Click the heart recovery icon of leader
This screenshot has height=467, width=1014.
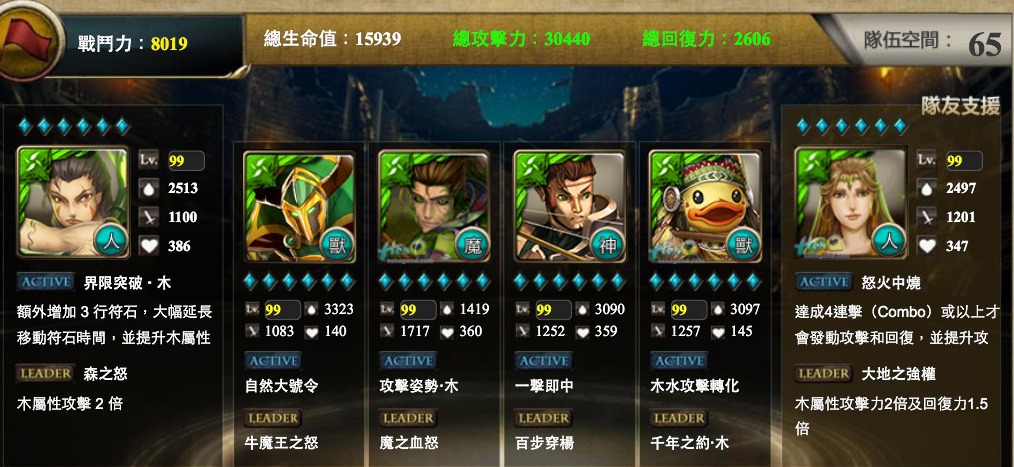149,246
